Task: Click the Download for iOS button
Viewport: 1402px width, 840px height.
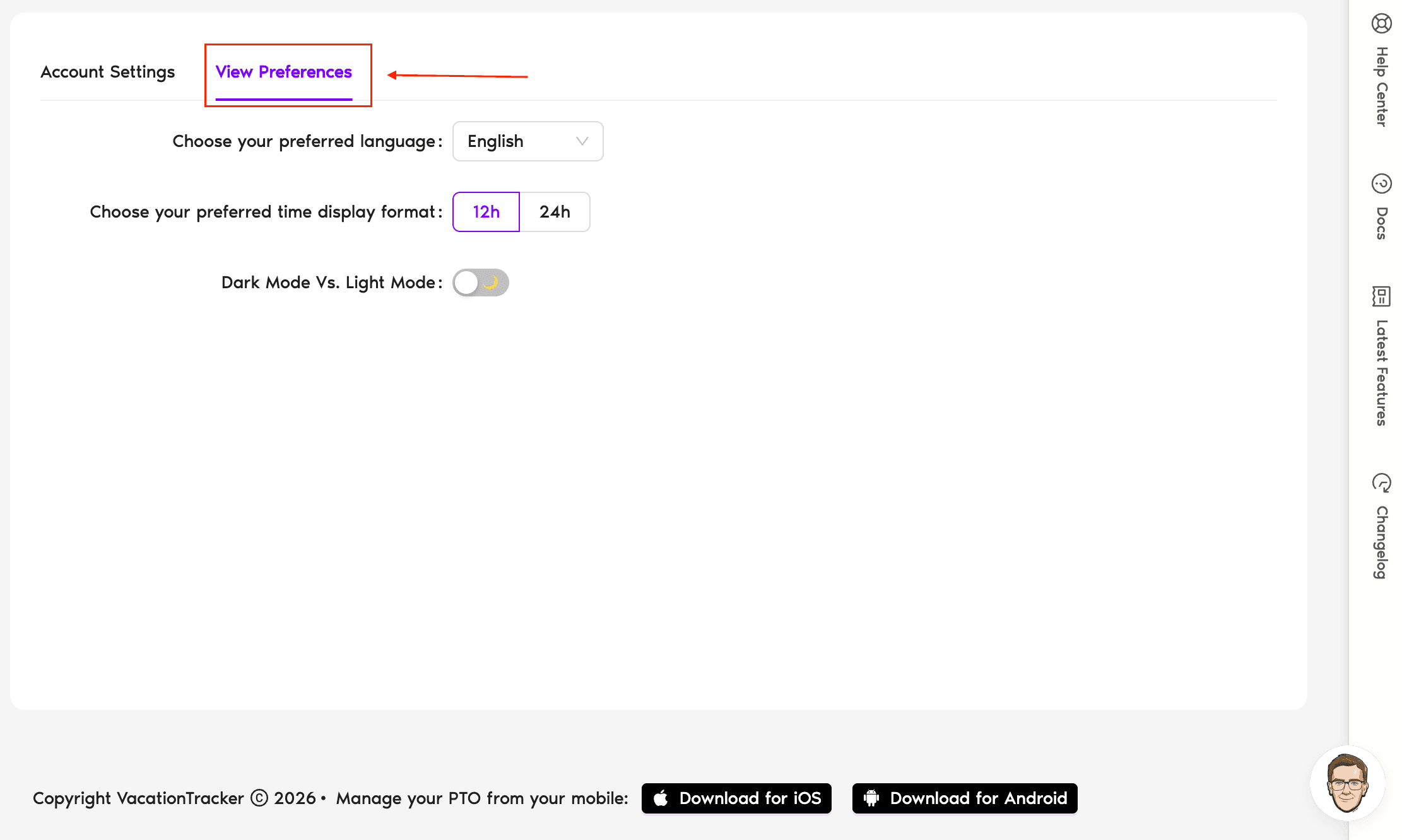Action: click(x=736, y=798)
